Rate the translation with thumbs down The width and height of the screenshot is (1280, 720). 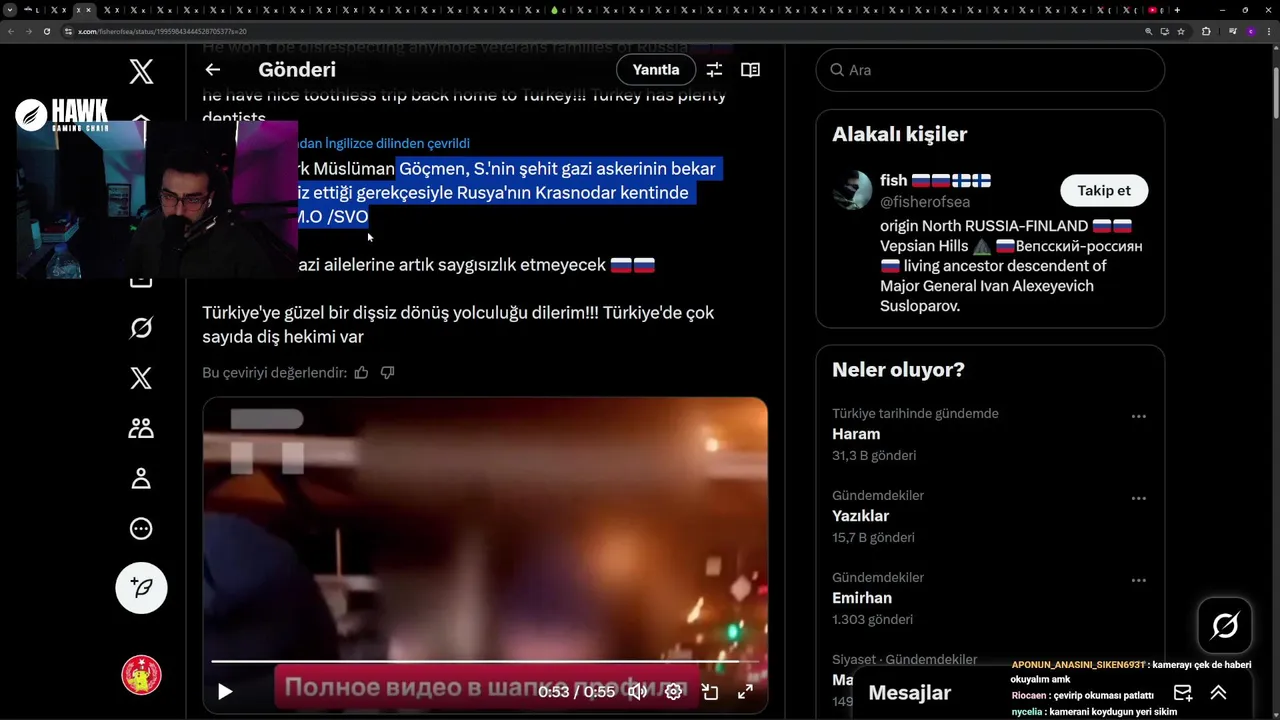pyautogui.click(x=388, y=373)
